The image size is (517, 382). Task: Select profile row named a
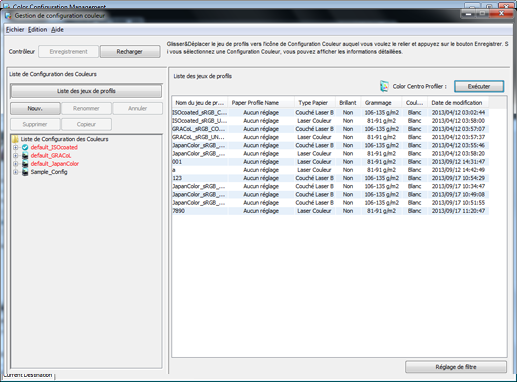tap(330, 170)
